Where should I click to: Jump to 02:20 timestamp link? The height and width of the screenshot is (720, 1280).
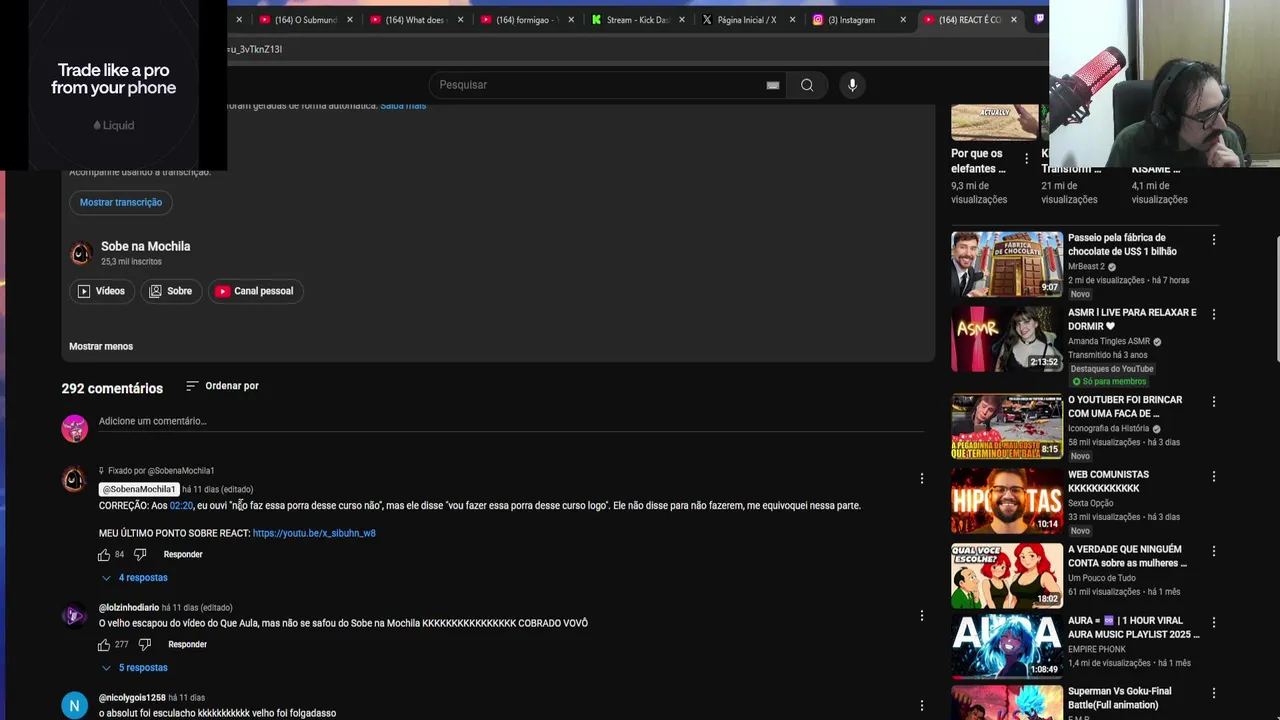[x=181, y=506]
